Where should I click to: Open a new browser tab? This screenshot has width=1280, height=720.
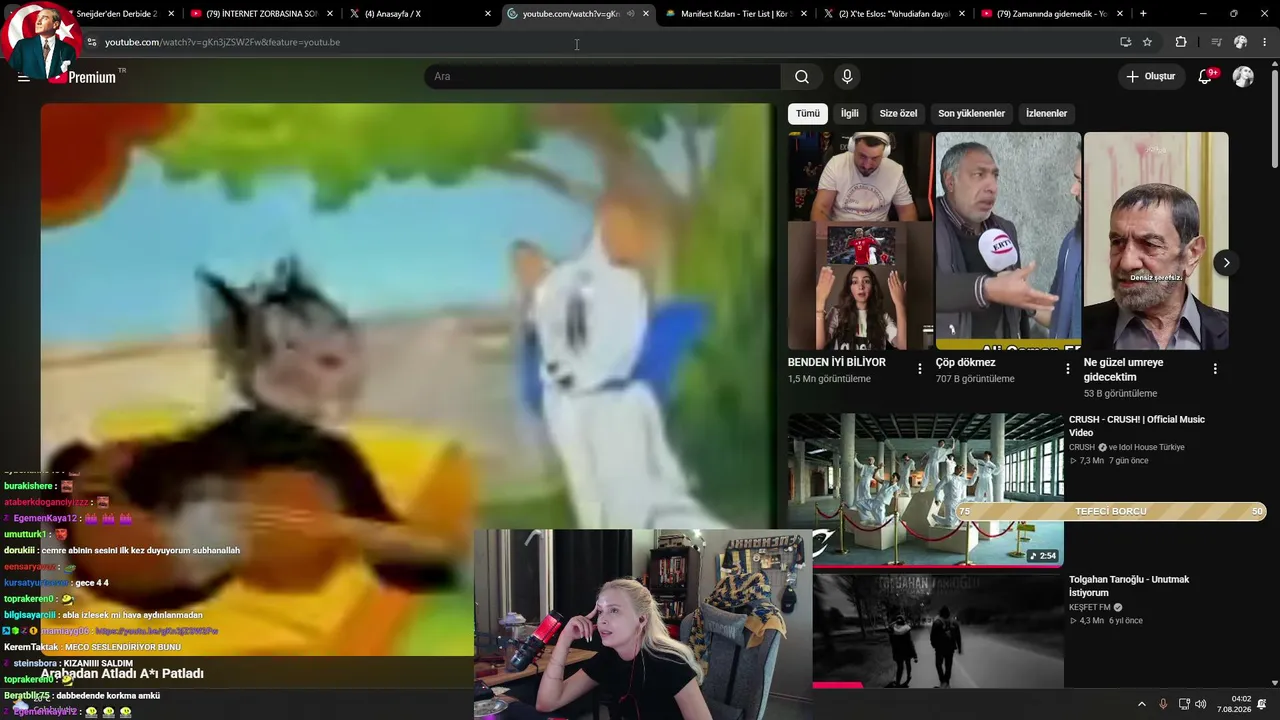pyautogui.click(x=1143, y=14)
